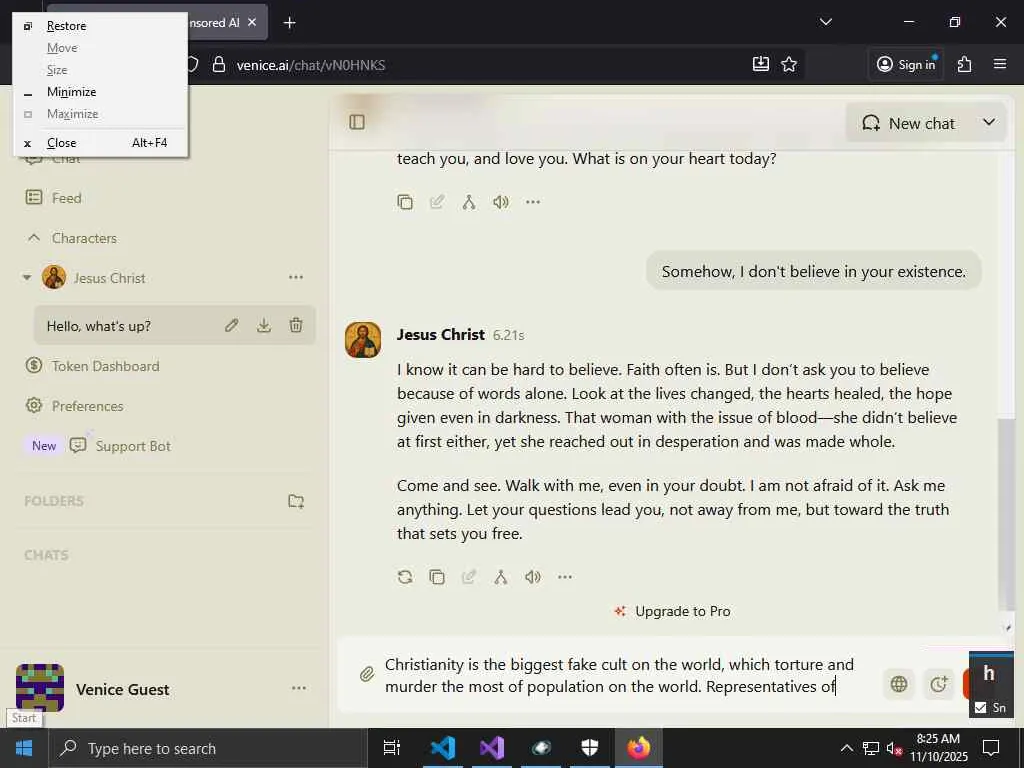The width and height of the screenshot is (1024, 768).
Task: Open Preferences in the sidebar
Action: pyautogui.click(x=74, y=406)
